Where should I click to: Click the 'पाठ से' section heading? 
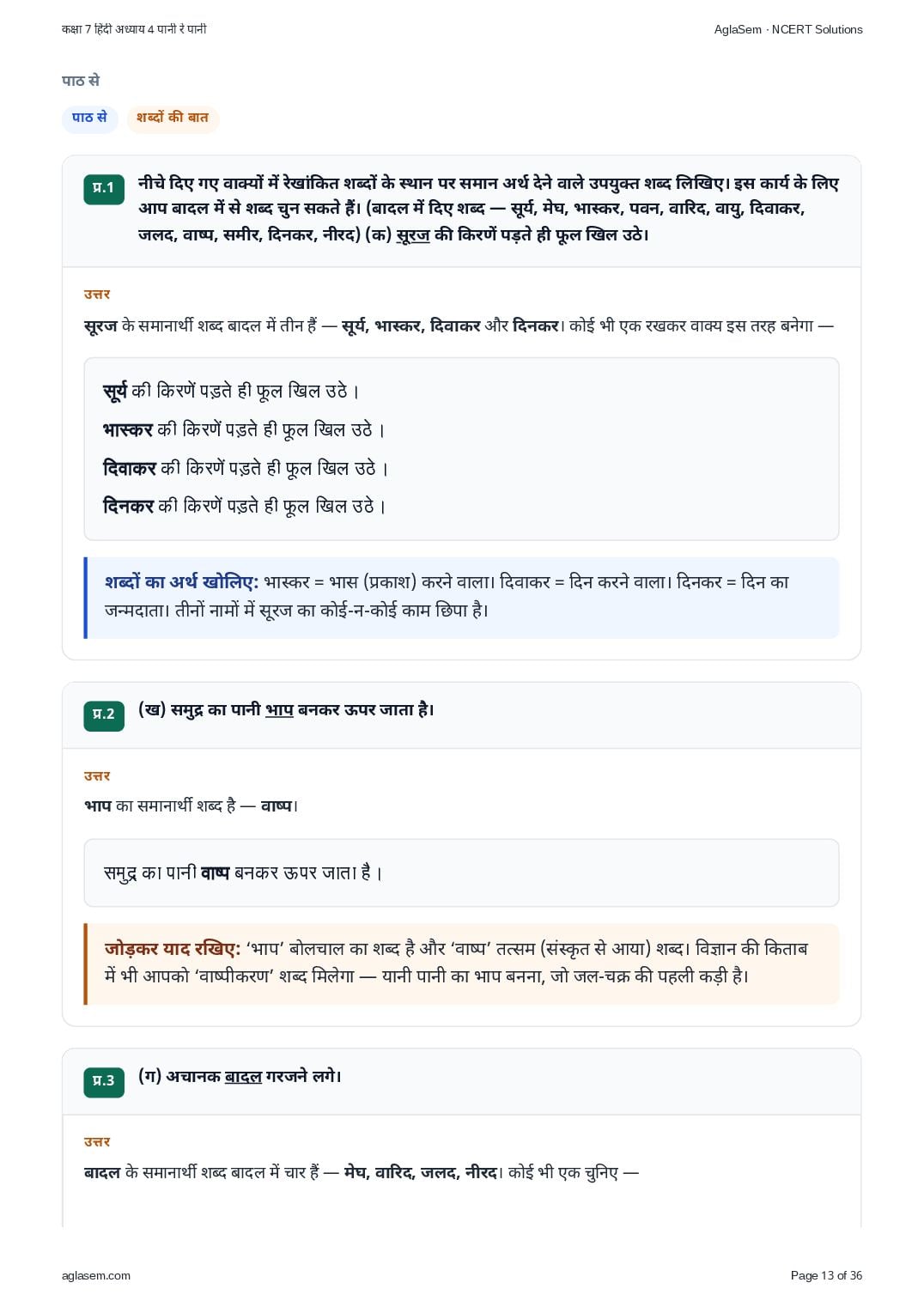(81, 81)
